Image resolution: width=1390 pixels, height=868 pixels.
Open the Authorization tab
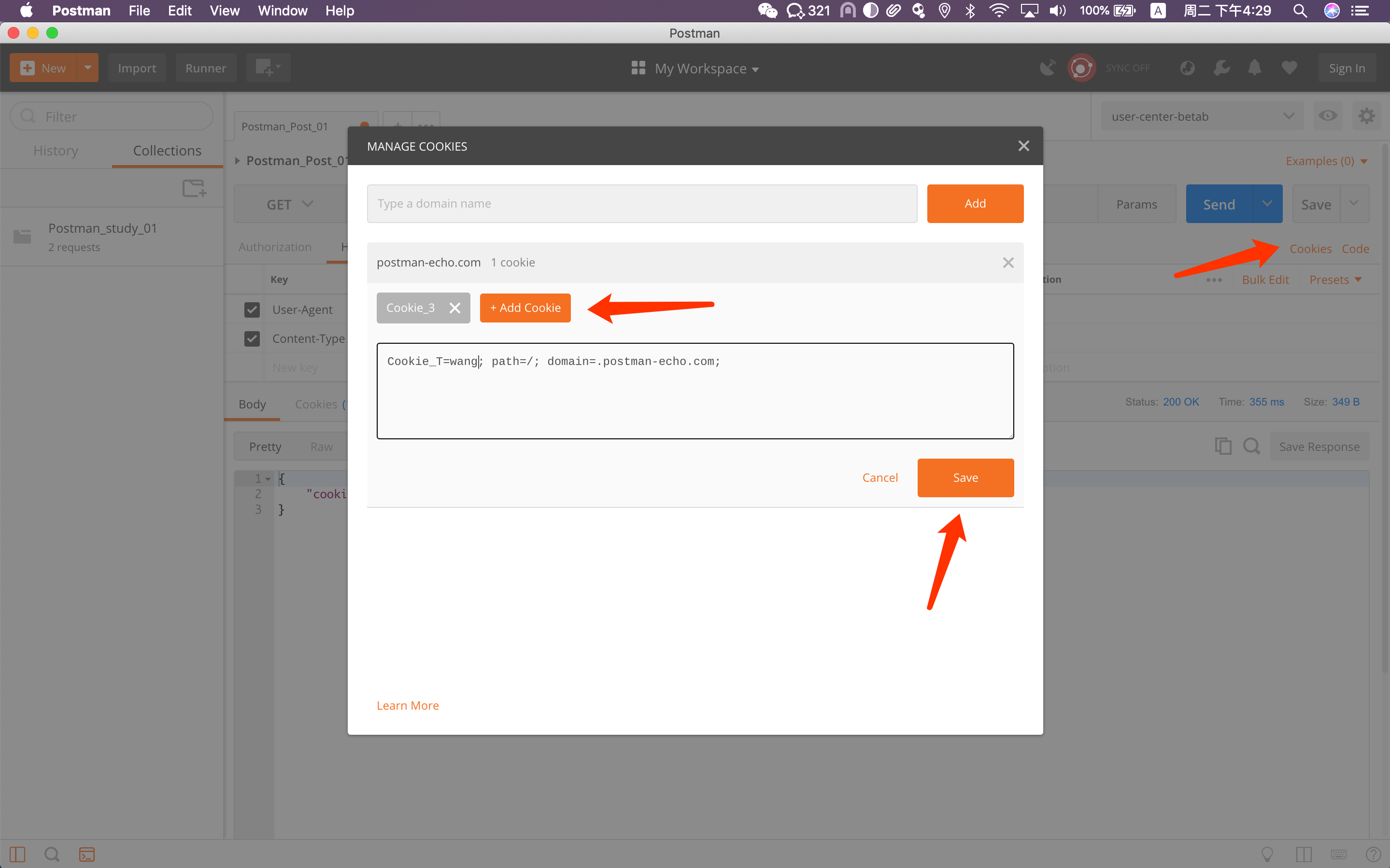tap(275, 247)
